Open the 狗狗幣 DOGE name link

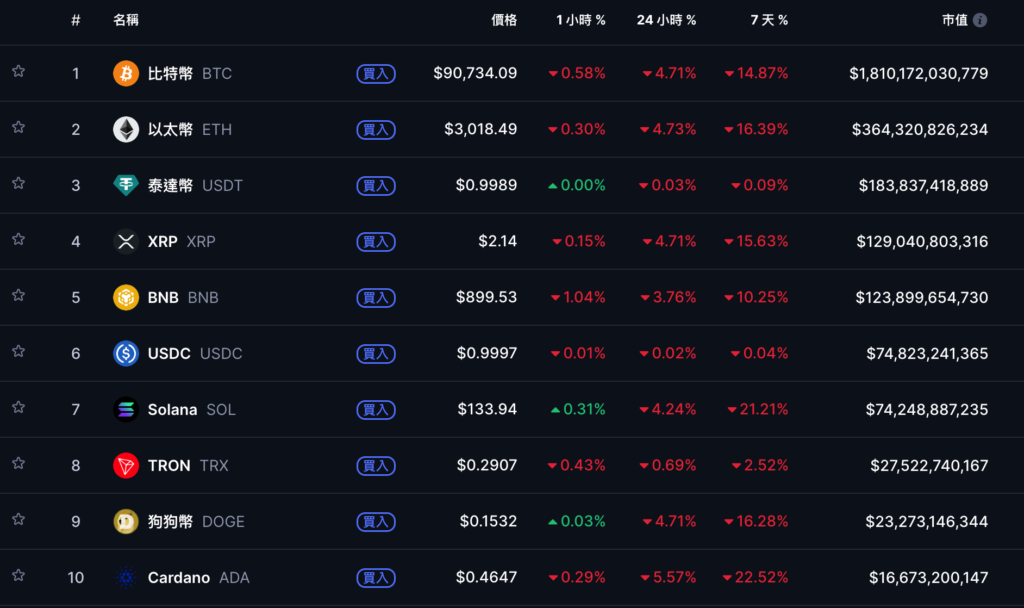(x=196, y=521)
